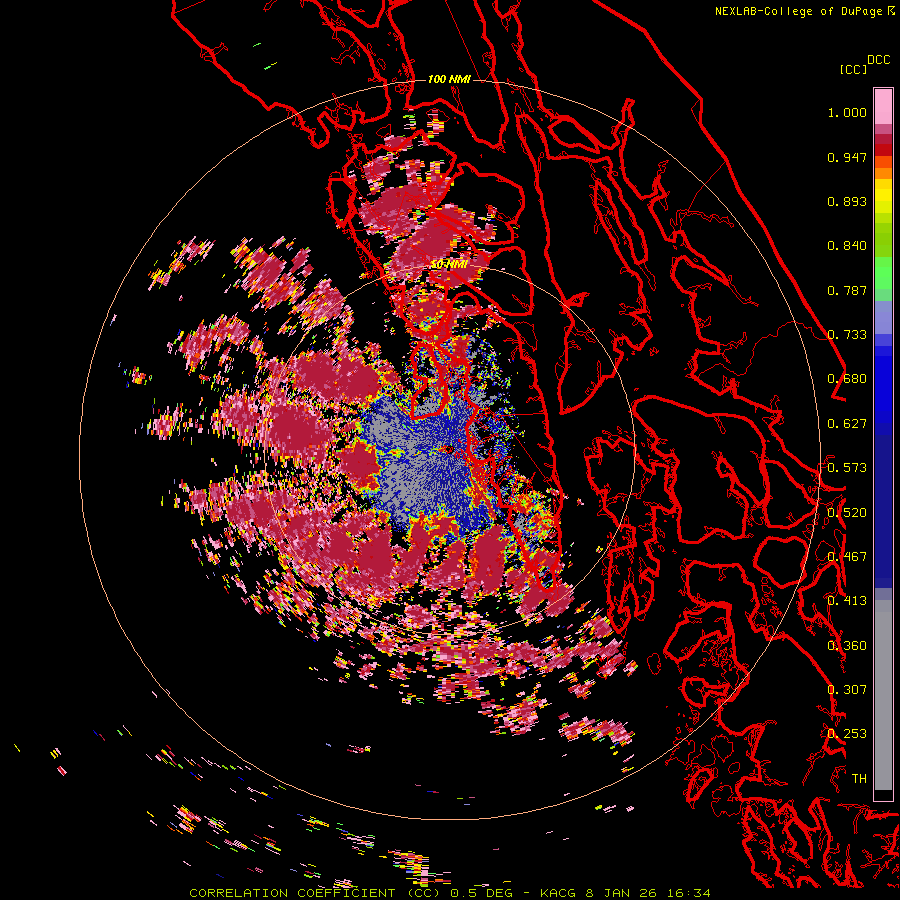This screenshot has height=900, width=900.
Task: Click the 16:34 timestamp in caption
Action: (687, 893)
